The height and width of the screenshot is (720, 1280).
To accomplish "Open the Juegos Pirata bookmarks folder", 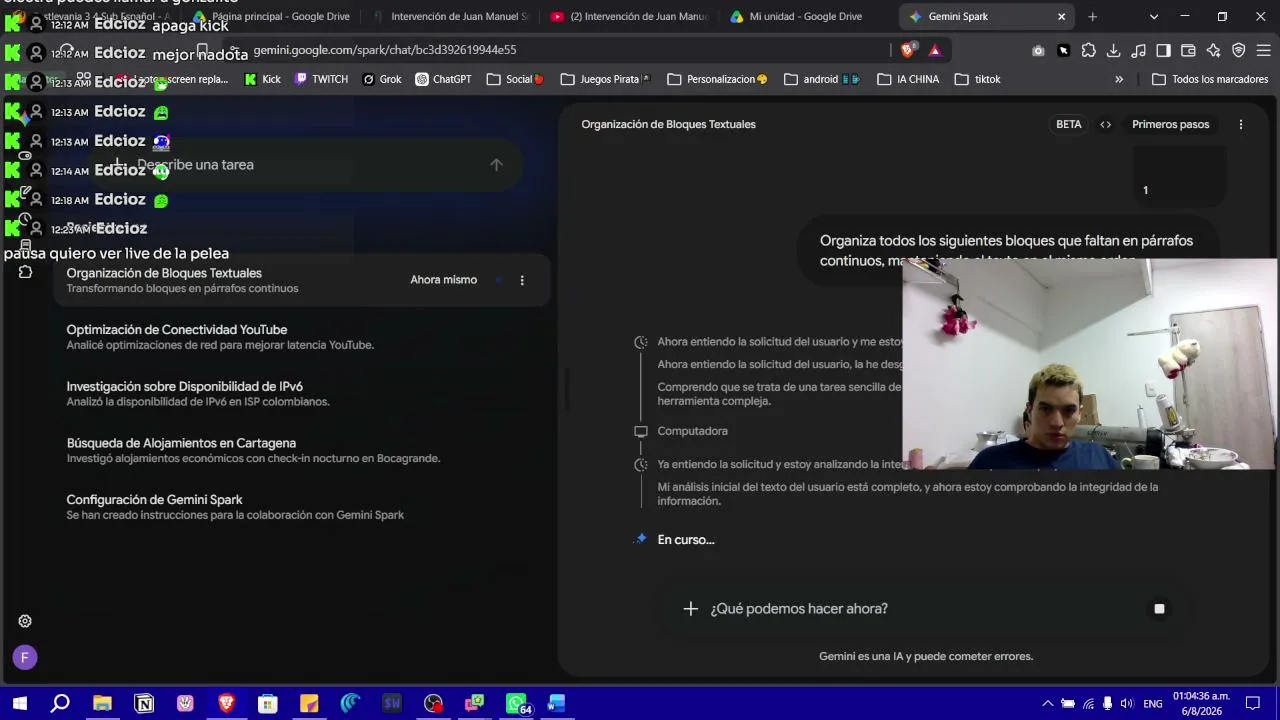I will 606,80.
